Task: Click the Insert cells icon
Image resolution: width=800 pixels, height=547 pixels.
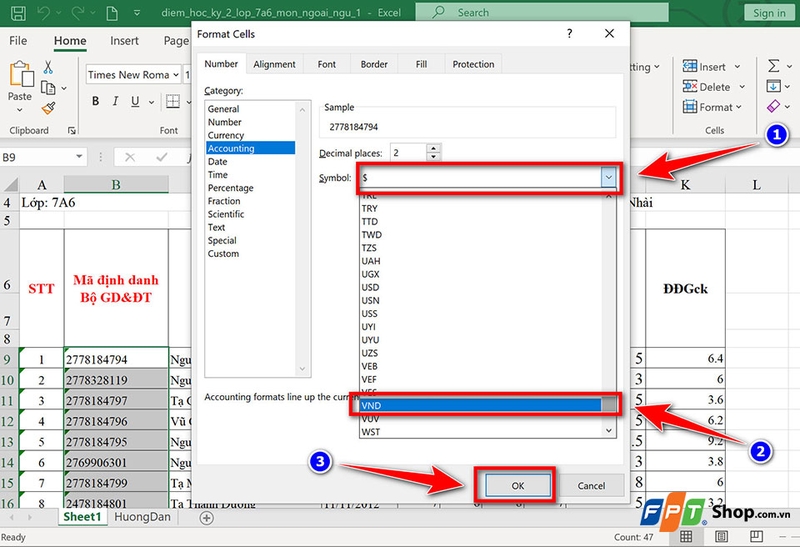Action: 690,66
